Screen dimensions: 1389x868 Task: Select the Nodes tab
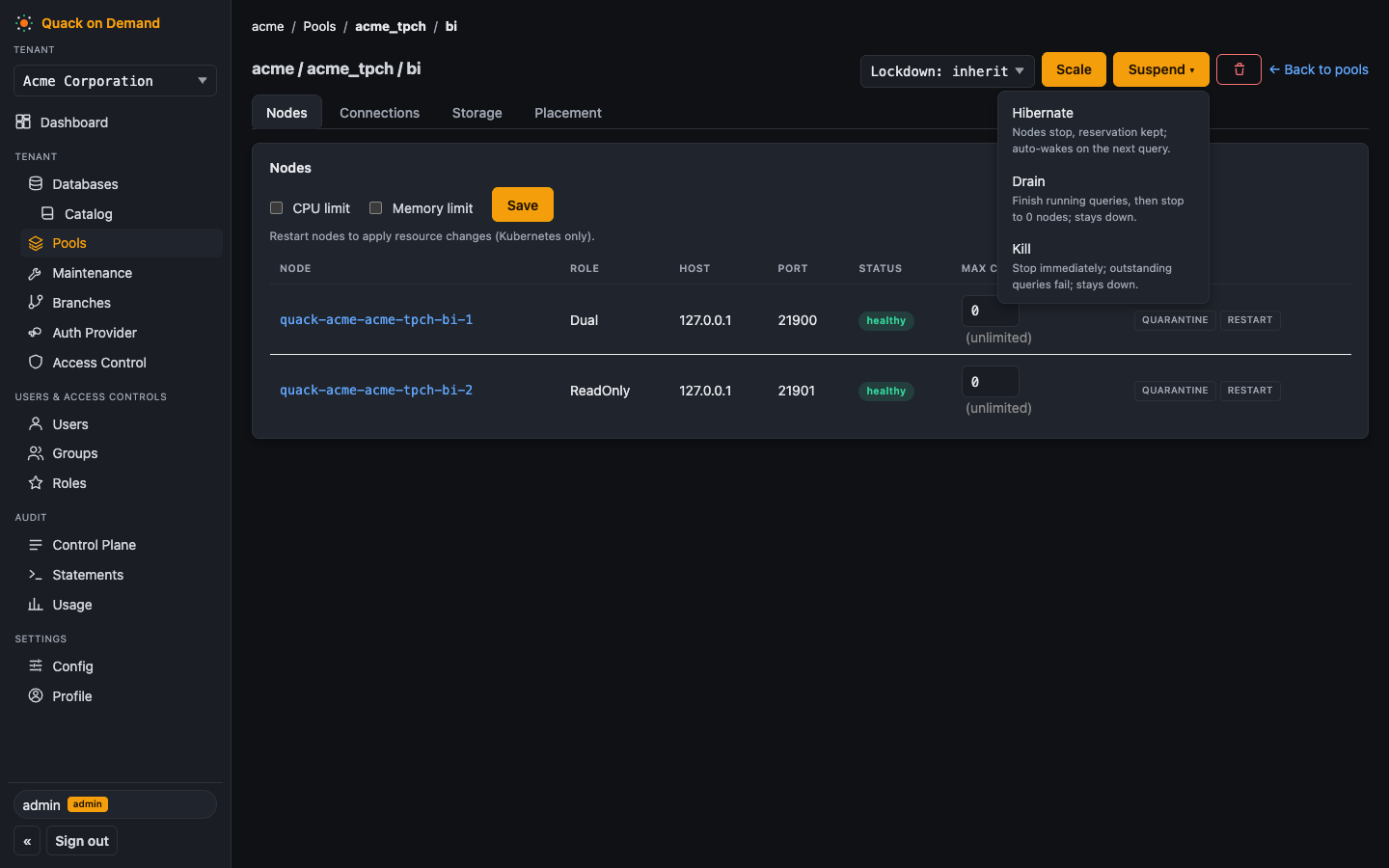tap(286, 112)
